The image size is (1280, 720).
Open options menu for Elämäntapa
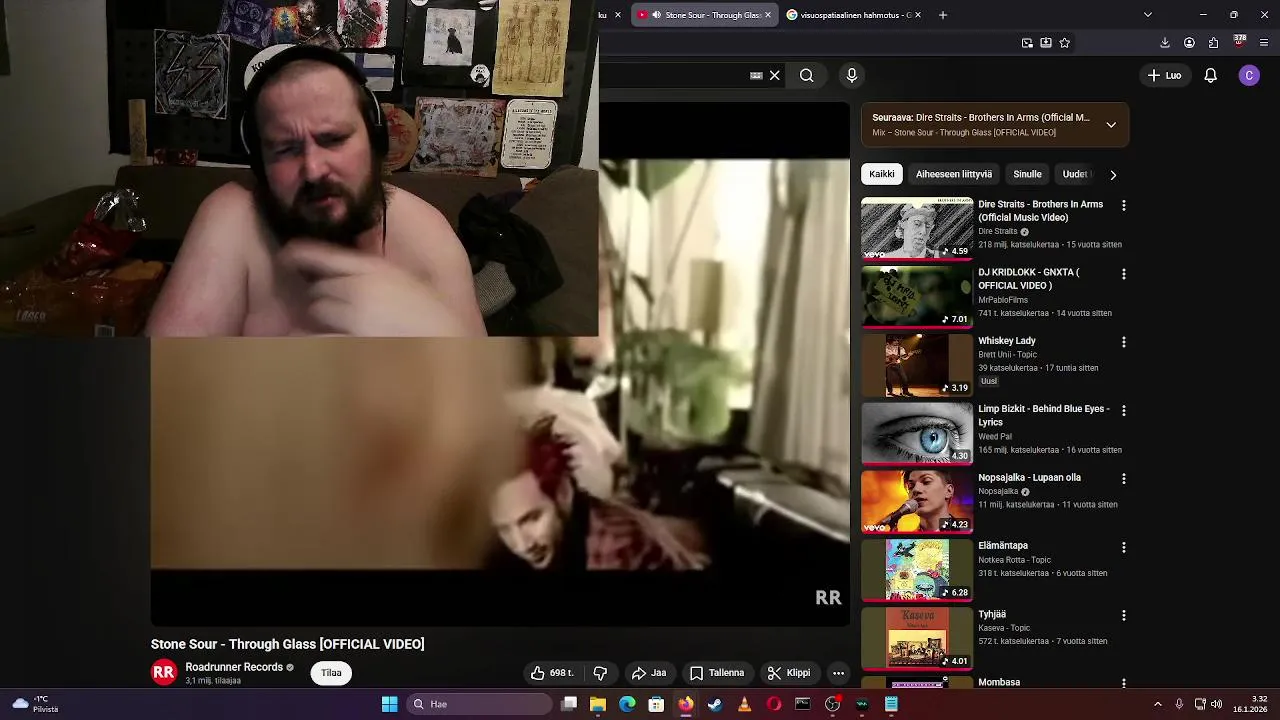click(x=1124, y=547)
